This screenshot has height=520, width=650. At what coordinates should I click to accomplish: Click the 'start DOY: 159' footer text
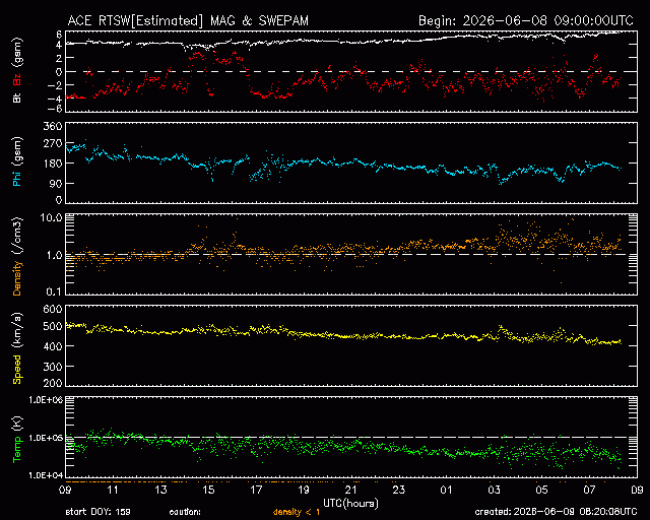[x=98, y=512]
